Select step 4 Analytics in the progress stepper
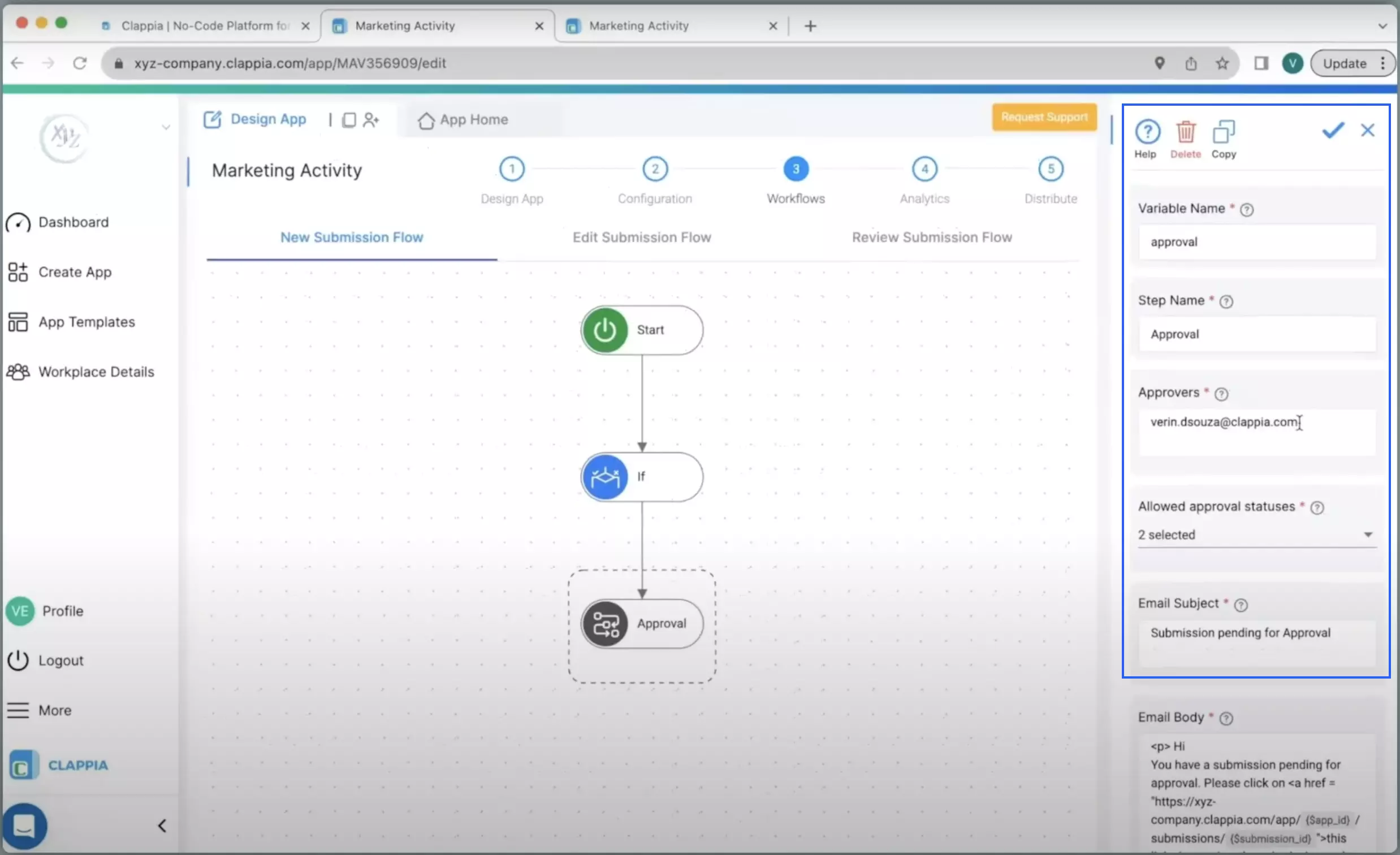The width and height of the screenshot is (1400, 855). [x=924, y=168]
